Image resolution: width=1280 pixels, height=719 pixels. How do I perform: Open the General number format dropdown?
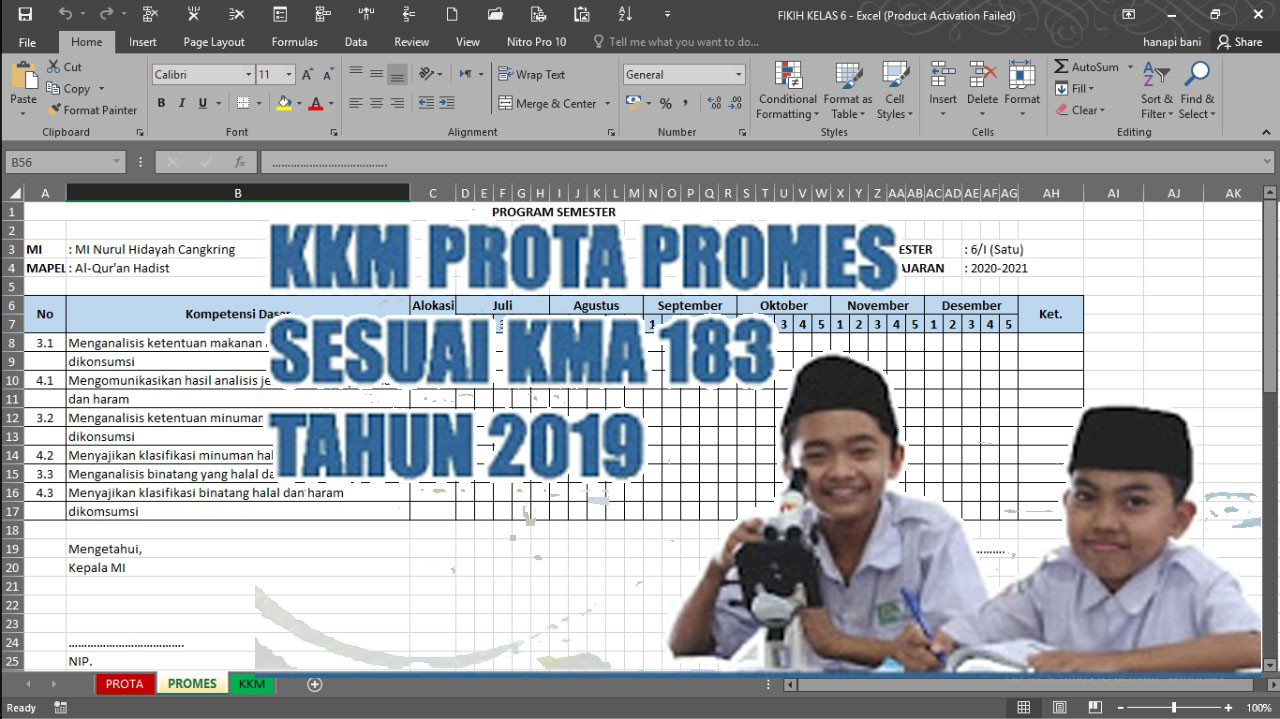coord(740,74)
